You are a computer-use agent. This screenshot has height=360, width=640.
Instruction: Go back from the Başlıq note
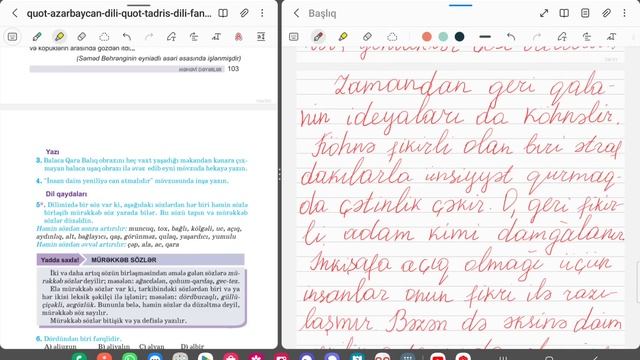[x=297, y=13]
